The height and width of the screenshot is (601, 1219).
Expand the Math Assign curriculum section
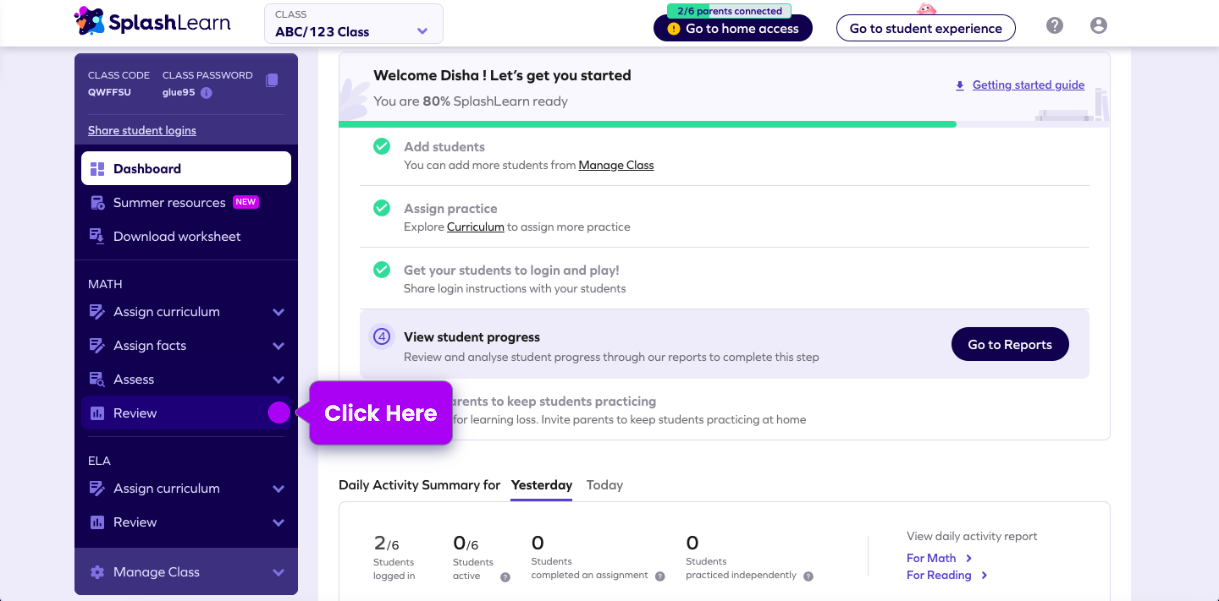point(278,312)
